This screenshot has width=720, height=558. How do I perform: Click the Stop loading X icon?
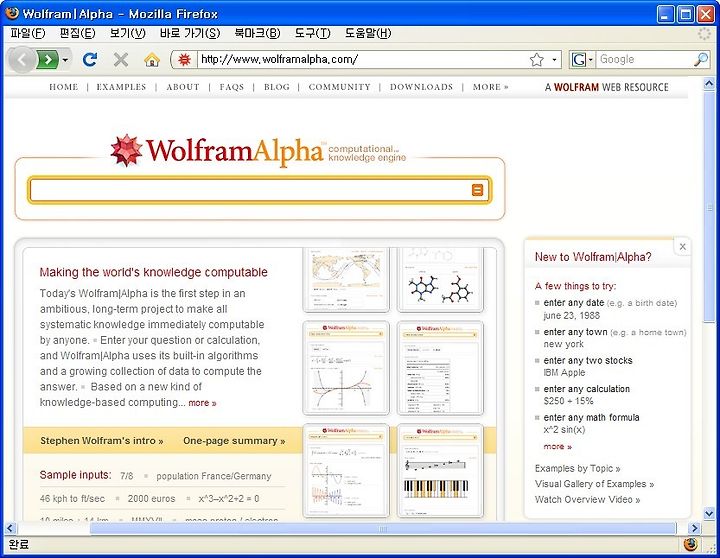click(121, 59)
